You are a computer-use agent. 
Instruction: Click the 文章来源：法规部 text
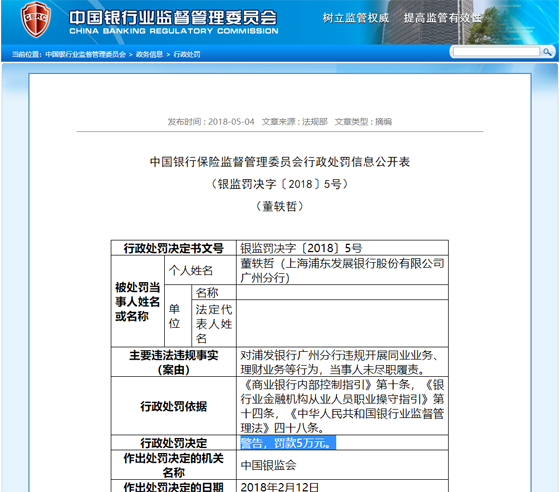(x=295, y=122)
